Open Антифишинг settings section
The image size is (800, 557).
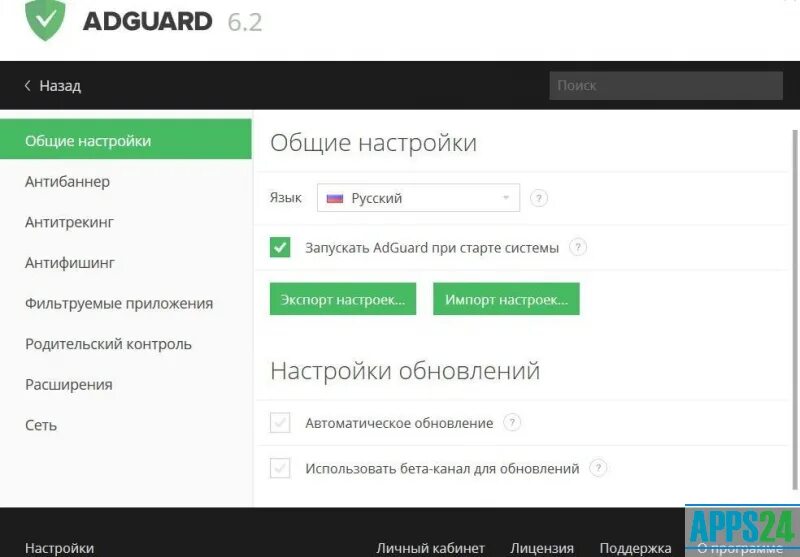tap(70, 263)
